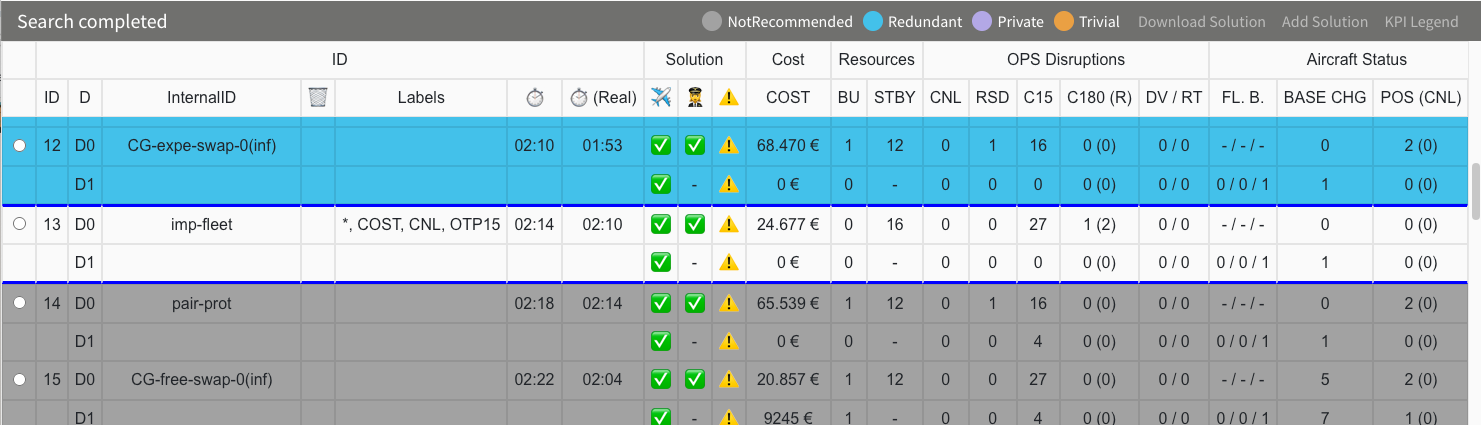The image size is (1481, 425).
Task: Click the OPS Disruptions group header
Action: point(1066,60)
